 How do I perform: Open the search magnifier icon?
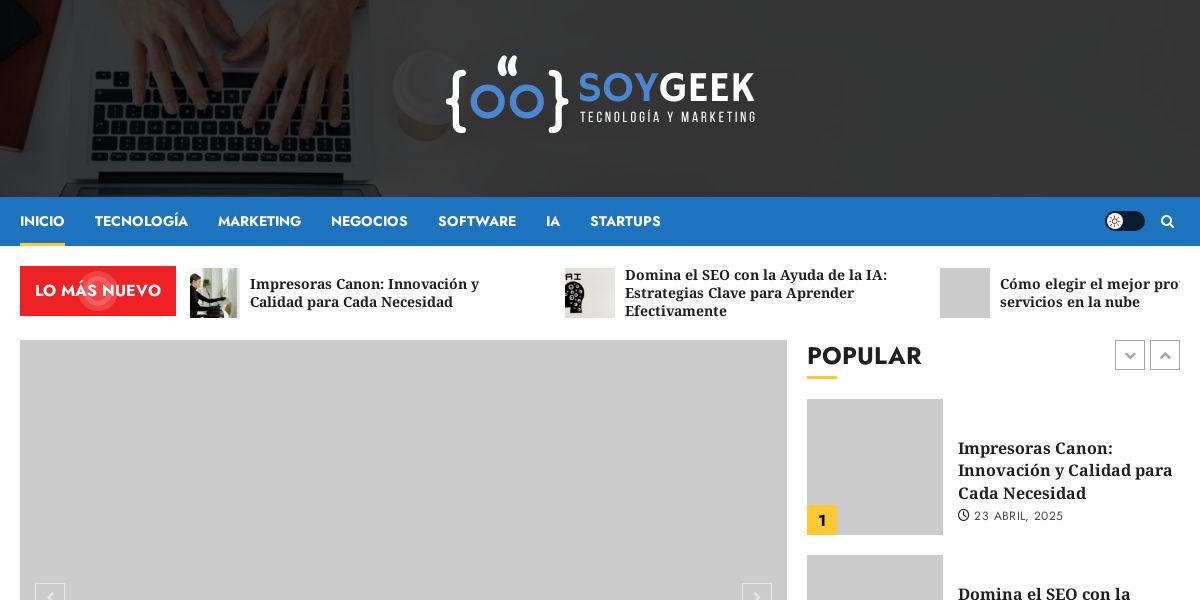1167,221
